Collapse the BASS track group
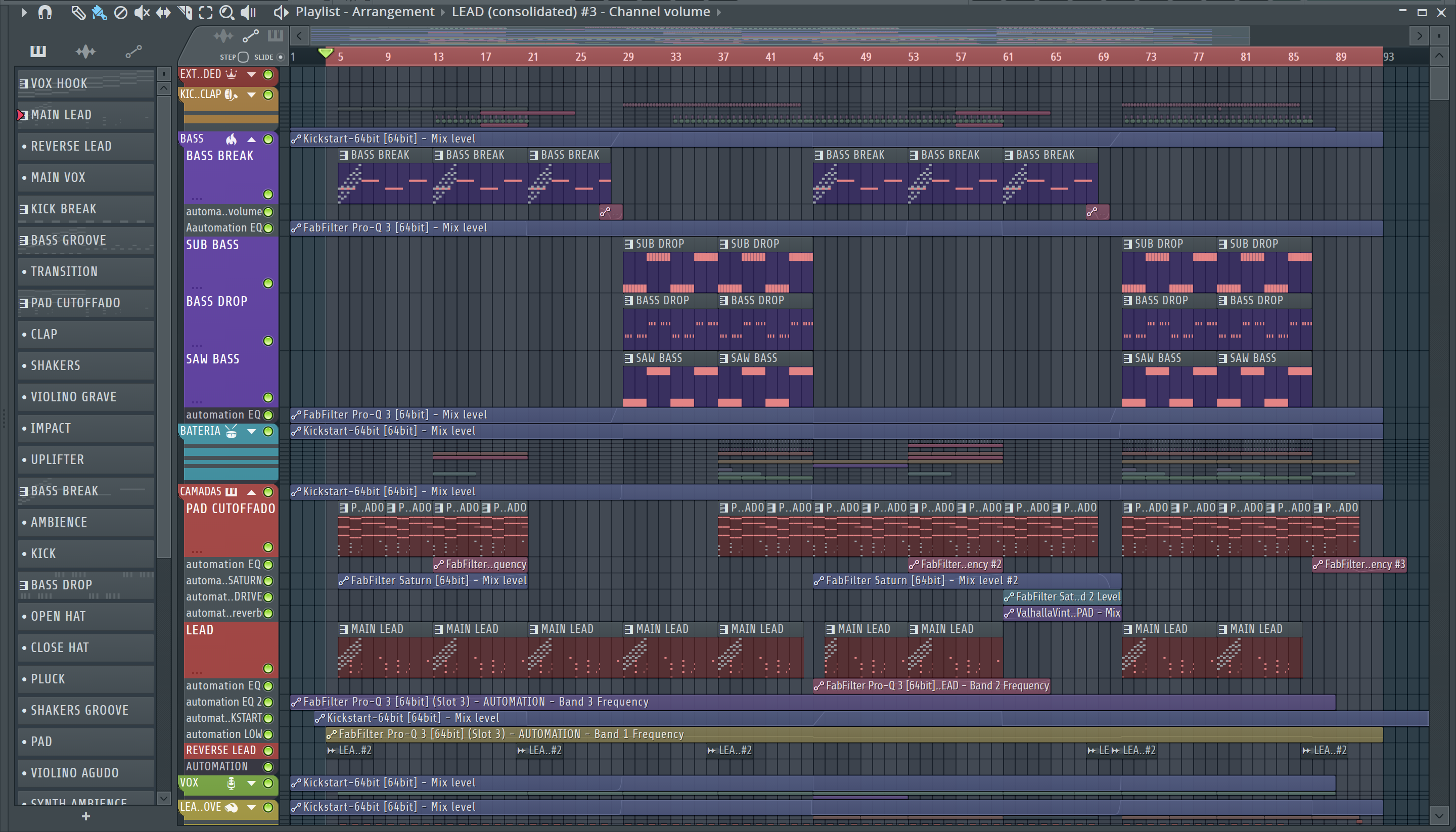Image resolution: width=1456 pixels, height=832 pixels. point(251,140)
